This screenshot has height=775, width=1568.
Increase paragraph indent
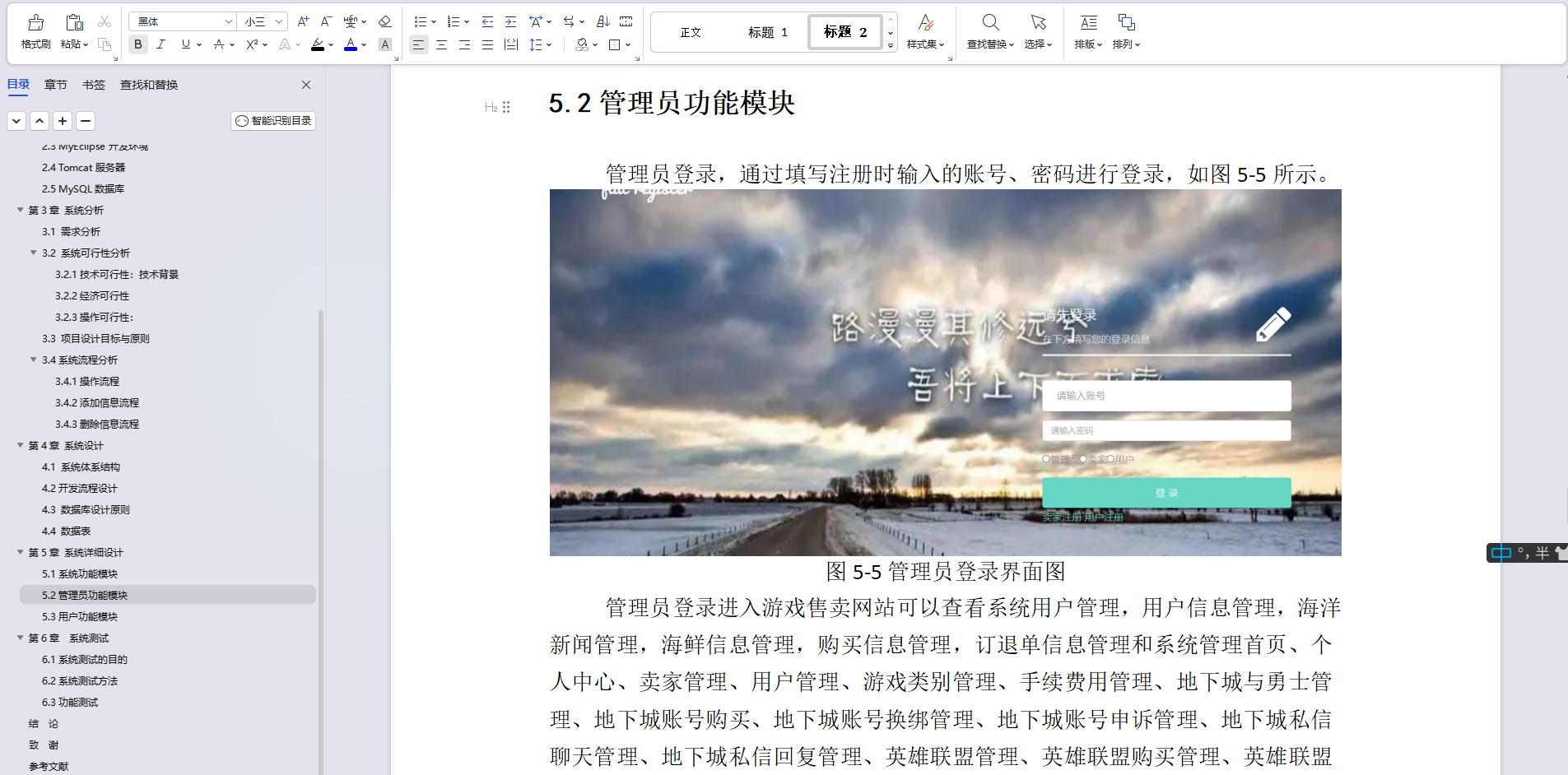coord(510,21)
